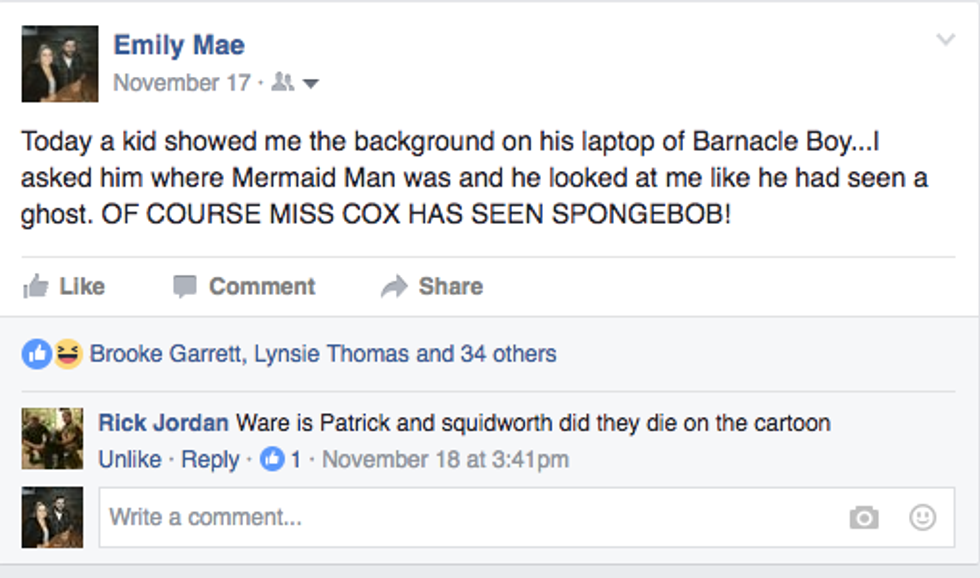Attach a photo using camera icon
This screenshot has height=578, width=980.
point(863,517)
